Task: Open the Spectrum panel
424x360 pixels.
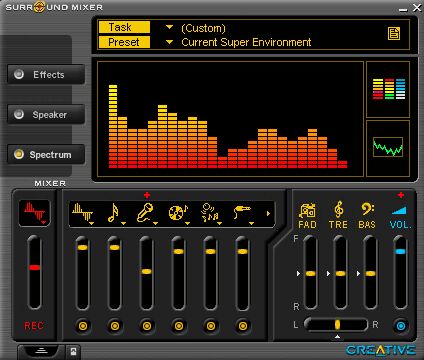Action: (46, 154)
